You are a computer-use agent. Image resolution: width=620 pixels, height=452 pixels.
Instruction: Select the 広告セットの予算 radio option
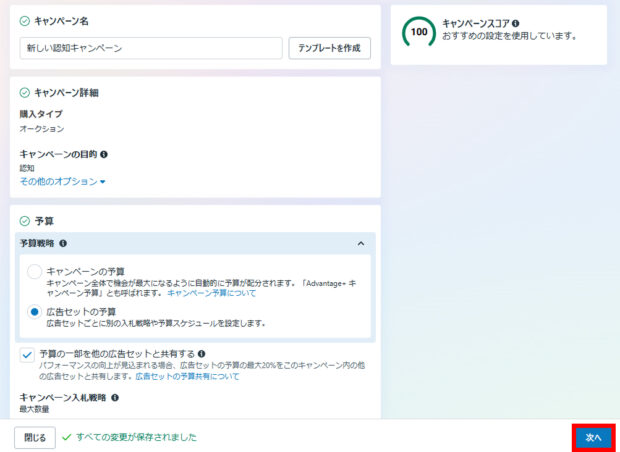tap(34, 312)
